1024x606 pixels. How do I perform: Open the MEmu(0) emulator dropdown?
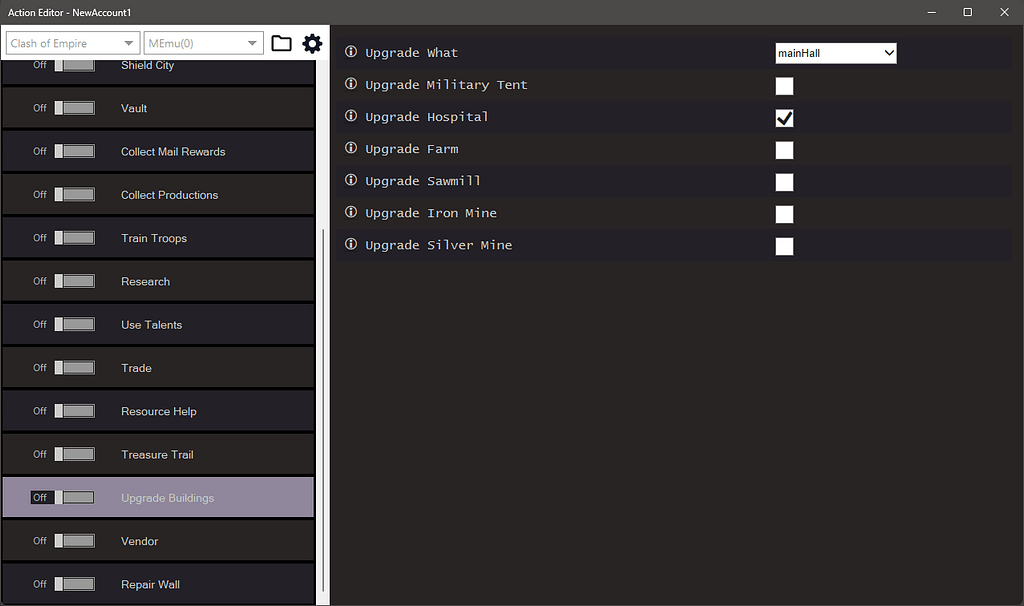203,43
